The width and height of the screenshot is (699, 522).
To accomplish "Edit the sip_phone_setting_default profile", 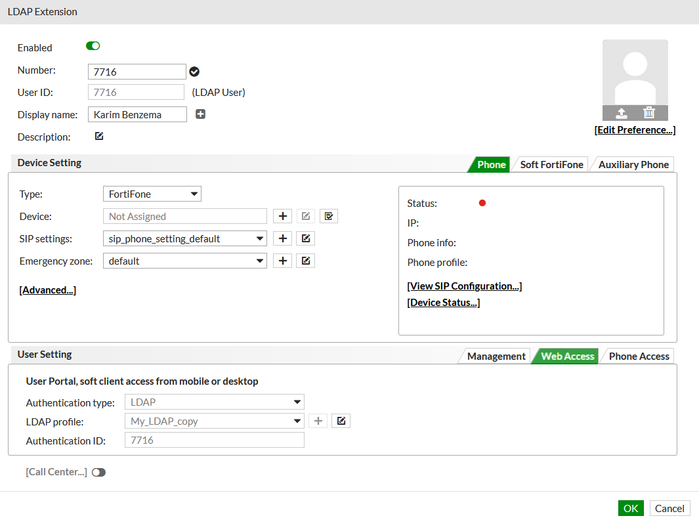I will click(306, 238).
